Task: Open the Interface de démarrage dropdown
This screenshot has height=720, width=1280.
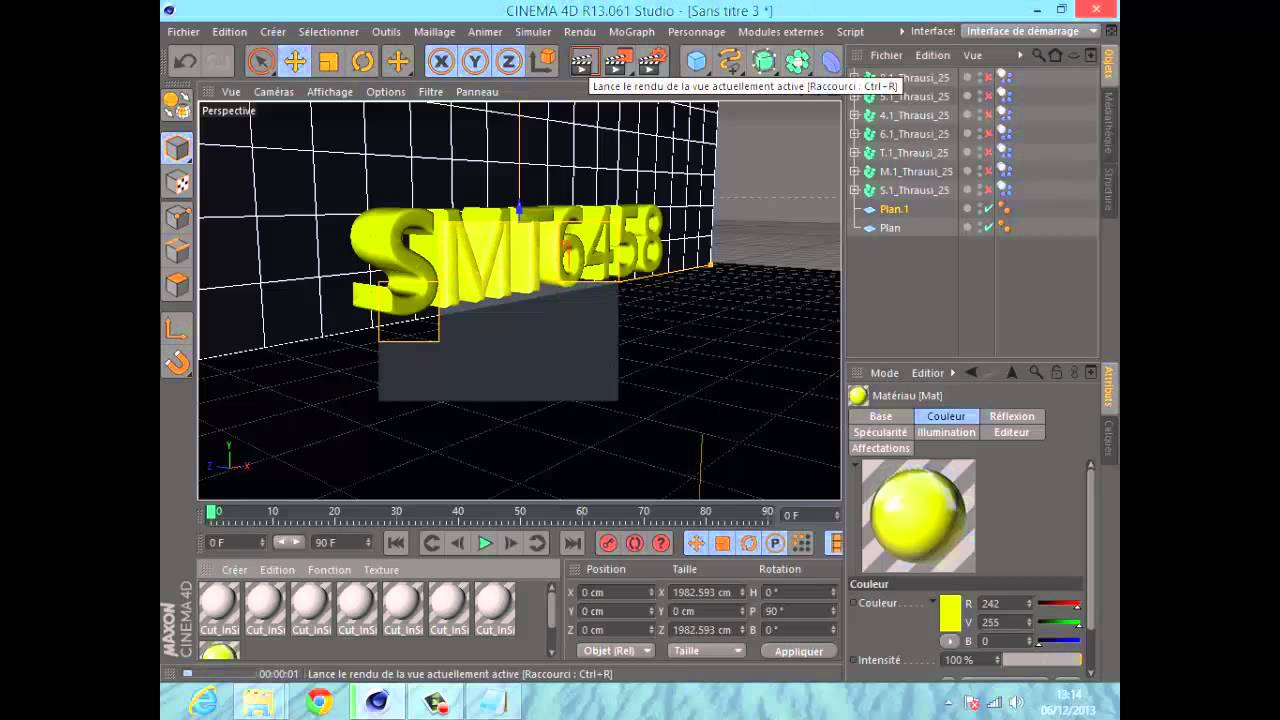Action: tap(1030, 31)
